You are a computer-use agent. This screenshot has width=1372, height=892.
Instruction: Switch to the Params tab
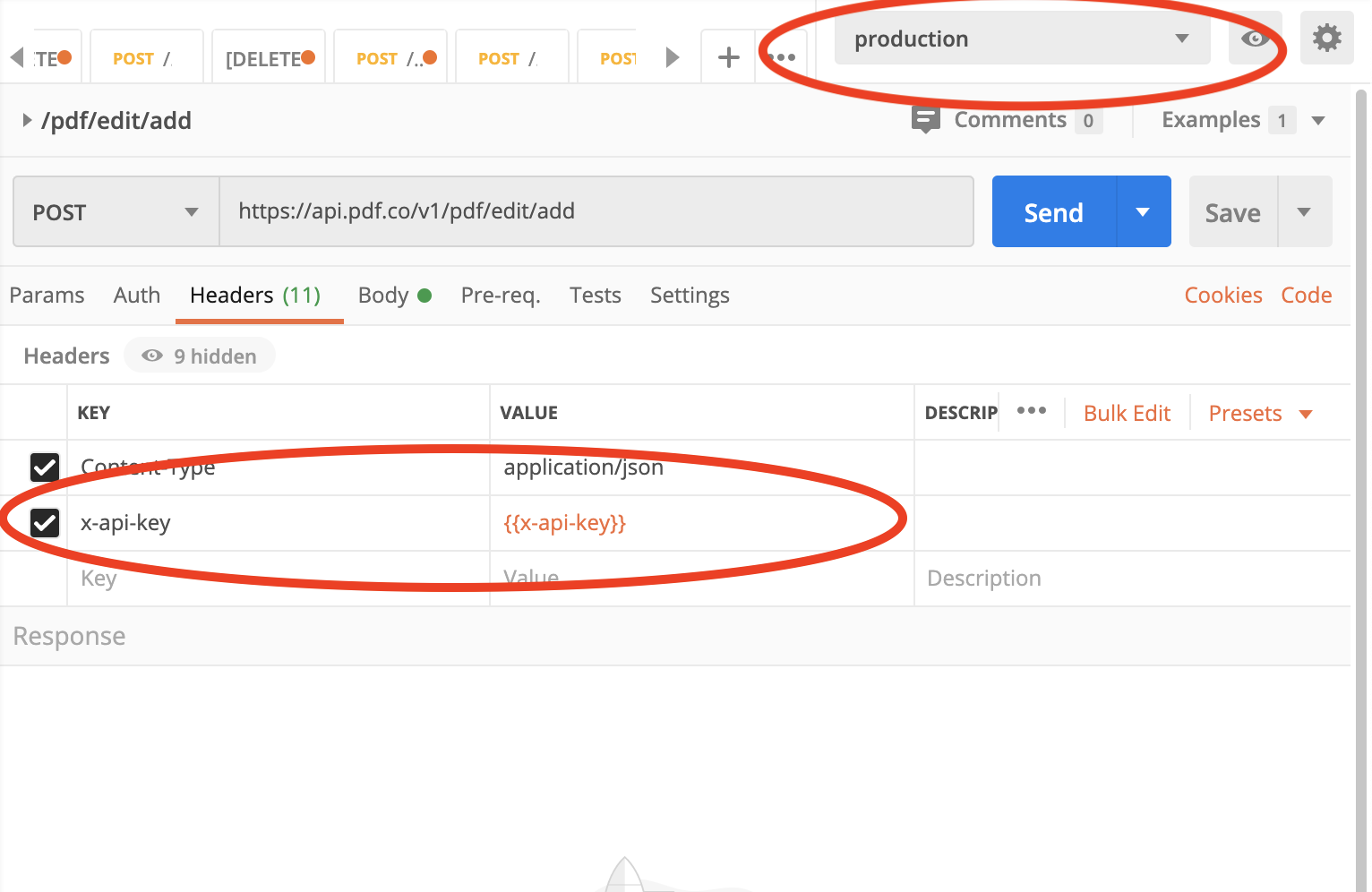coord(47,296)
